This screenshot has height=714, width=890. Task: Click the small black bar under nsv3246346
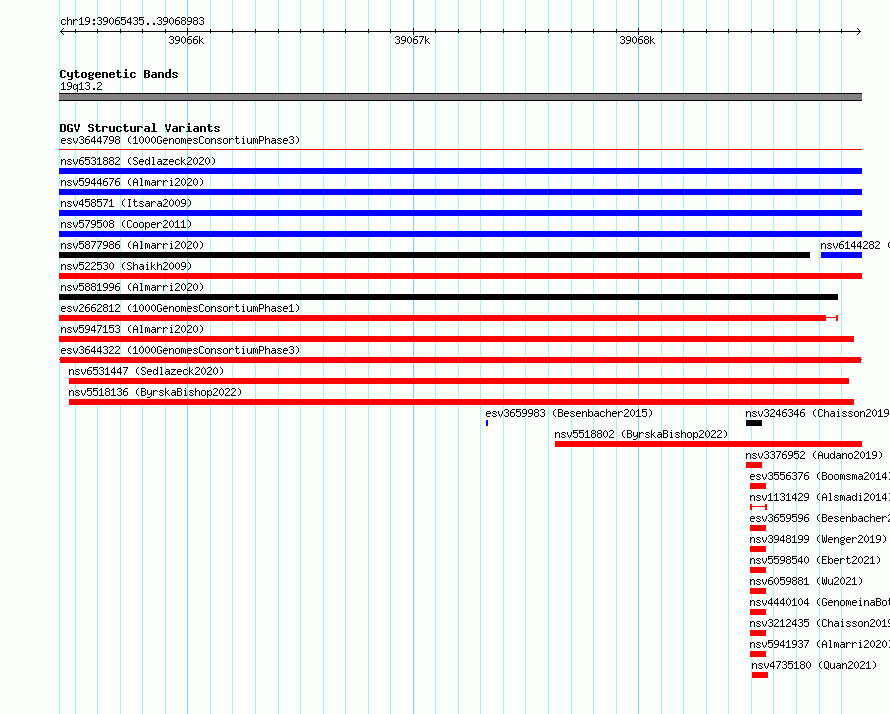754,423
